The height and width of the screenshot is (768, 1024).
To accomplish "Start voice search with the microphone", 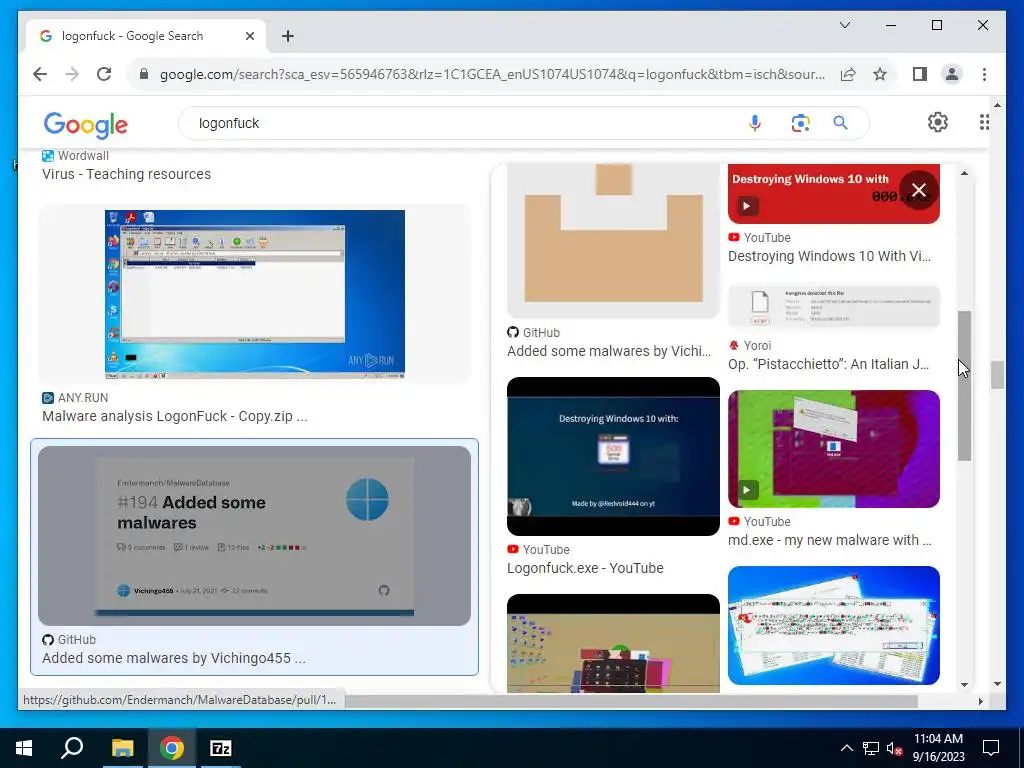I will [x=755, y=123].
